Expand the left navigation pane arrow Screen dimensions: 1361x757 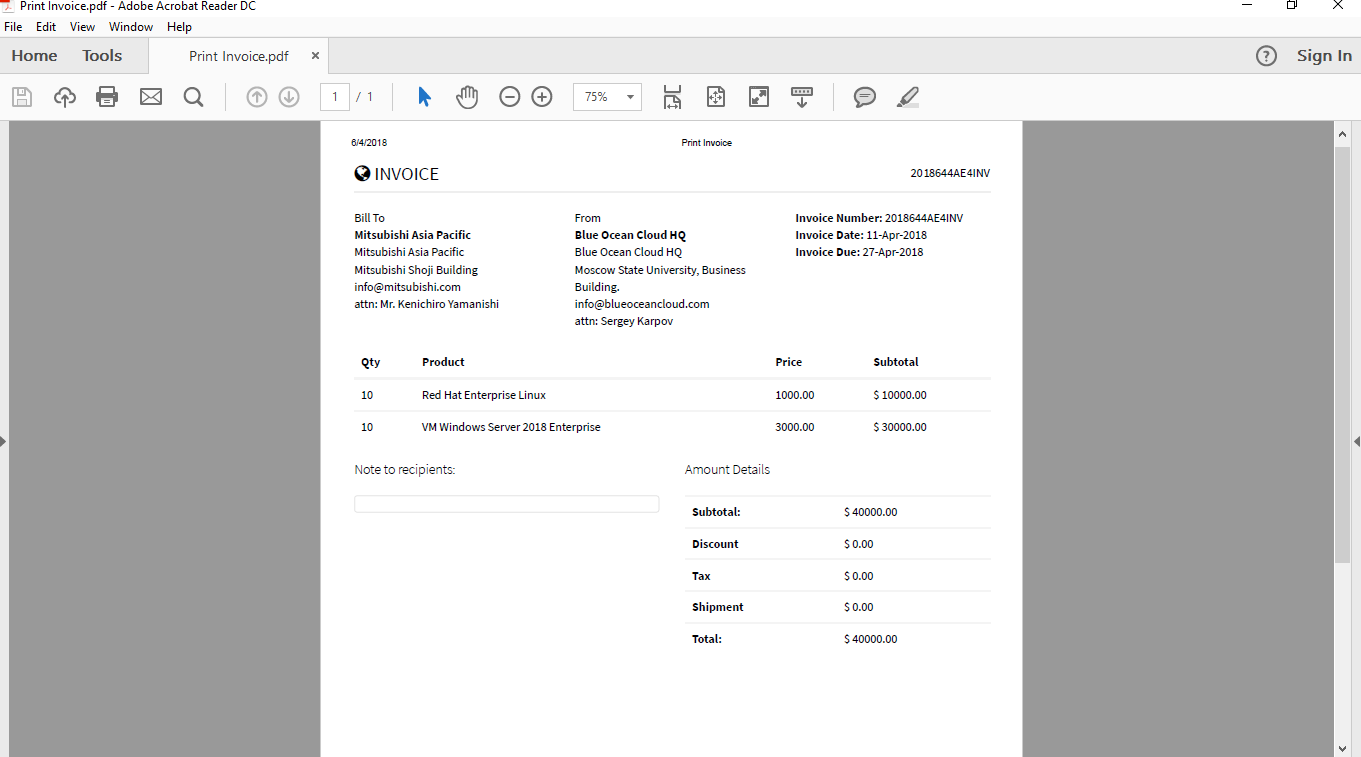point(4,441)
